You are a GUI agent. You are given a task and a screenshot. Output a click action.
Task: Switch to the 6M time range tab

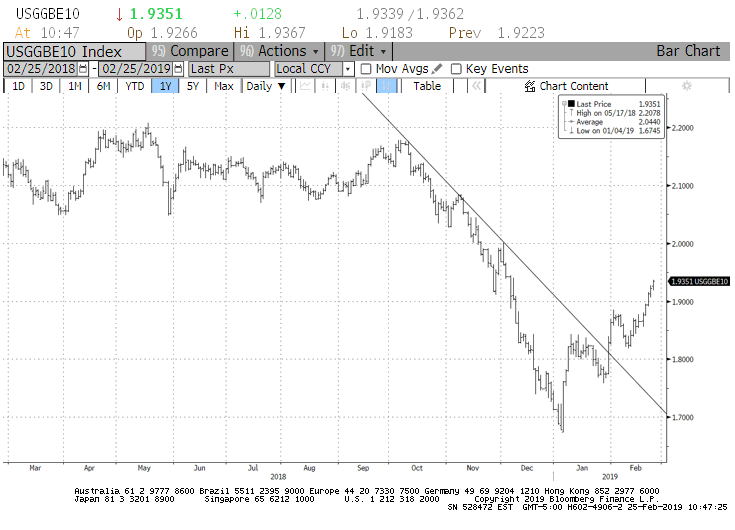(103, 86)
